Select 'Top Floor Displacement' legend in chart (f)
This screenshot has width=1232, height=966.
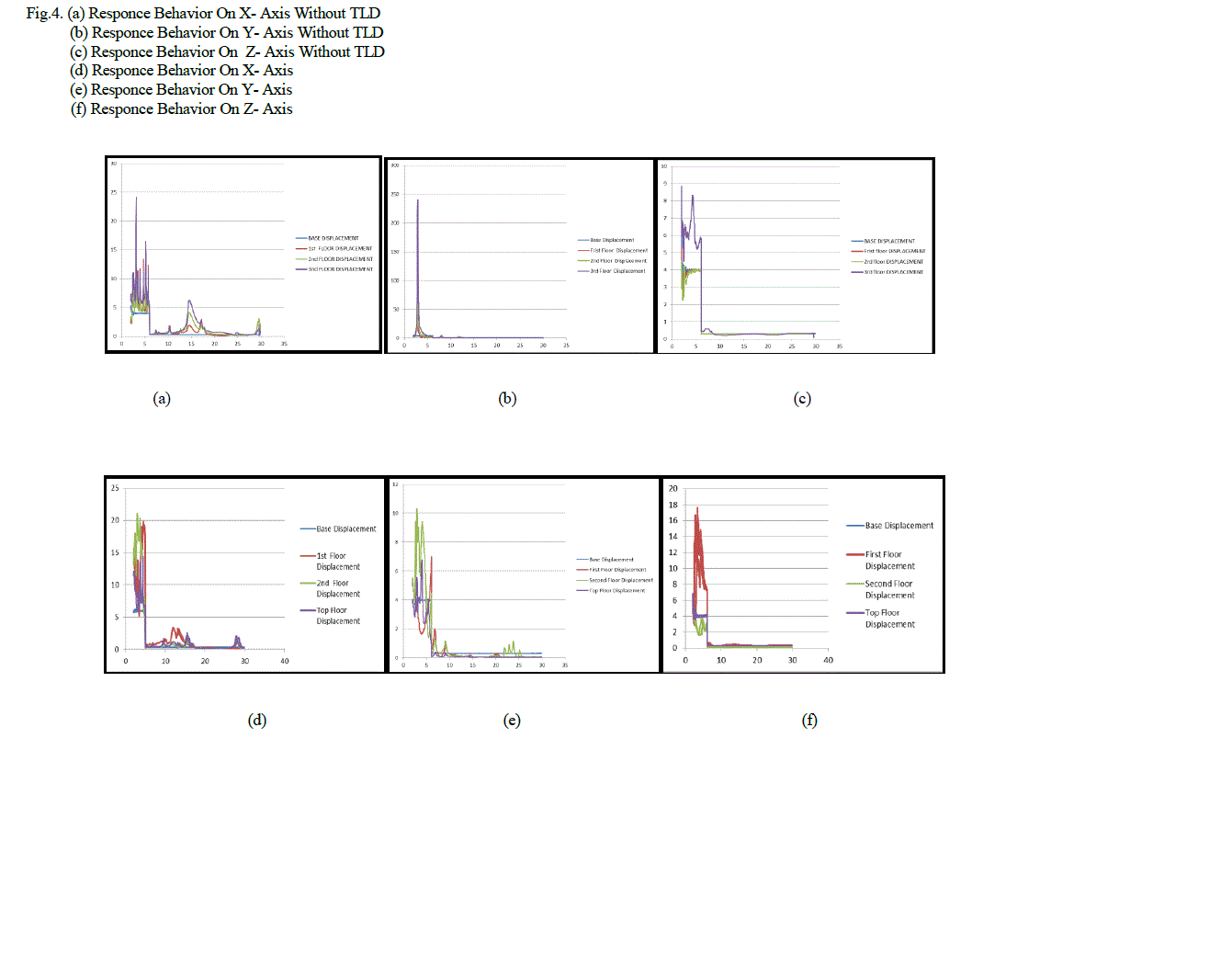click(888, 619)
